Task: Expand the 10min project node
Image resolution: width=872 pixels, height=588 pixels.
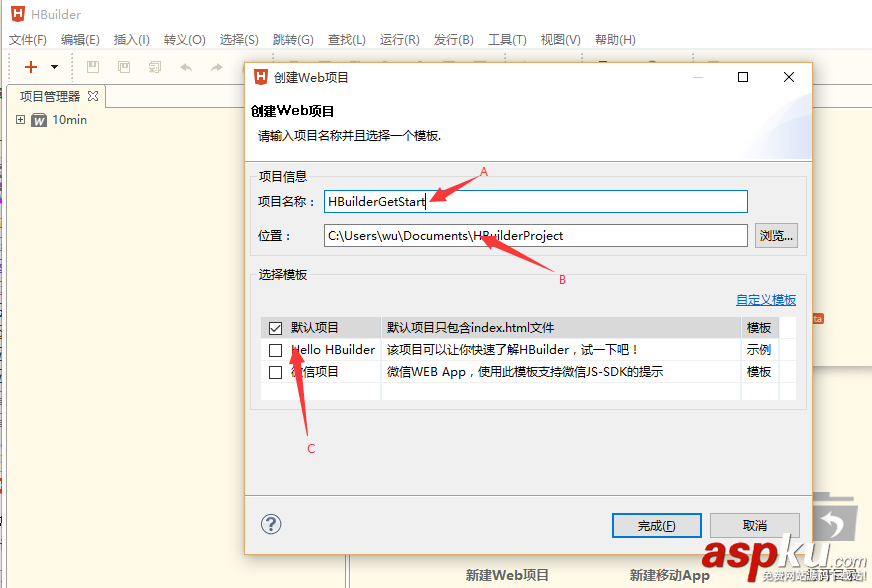Action: point(21,120)
